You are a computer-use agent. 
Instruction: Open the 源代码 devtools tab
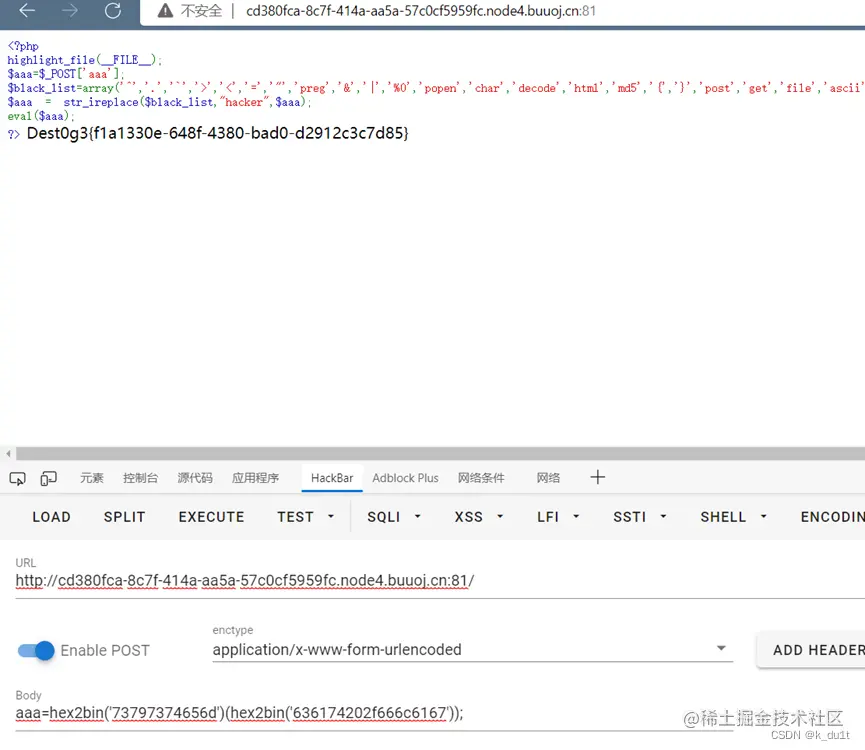click(x=195, y=478)
